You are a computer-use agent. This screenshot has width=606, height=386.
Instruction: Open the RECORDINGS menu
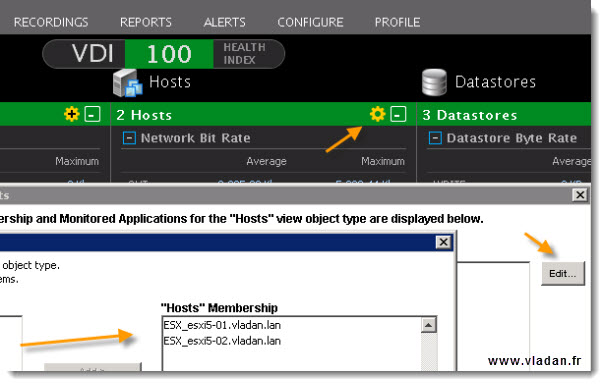(x=51, y=22)
